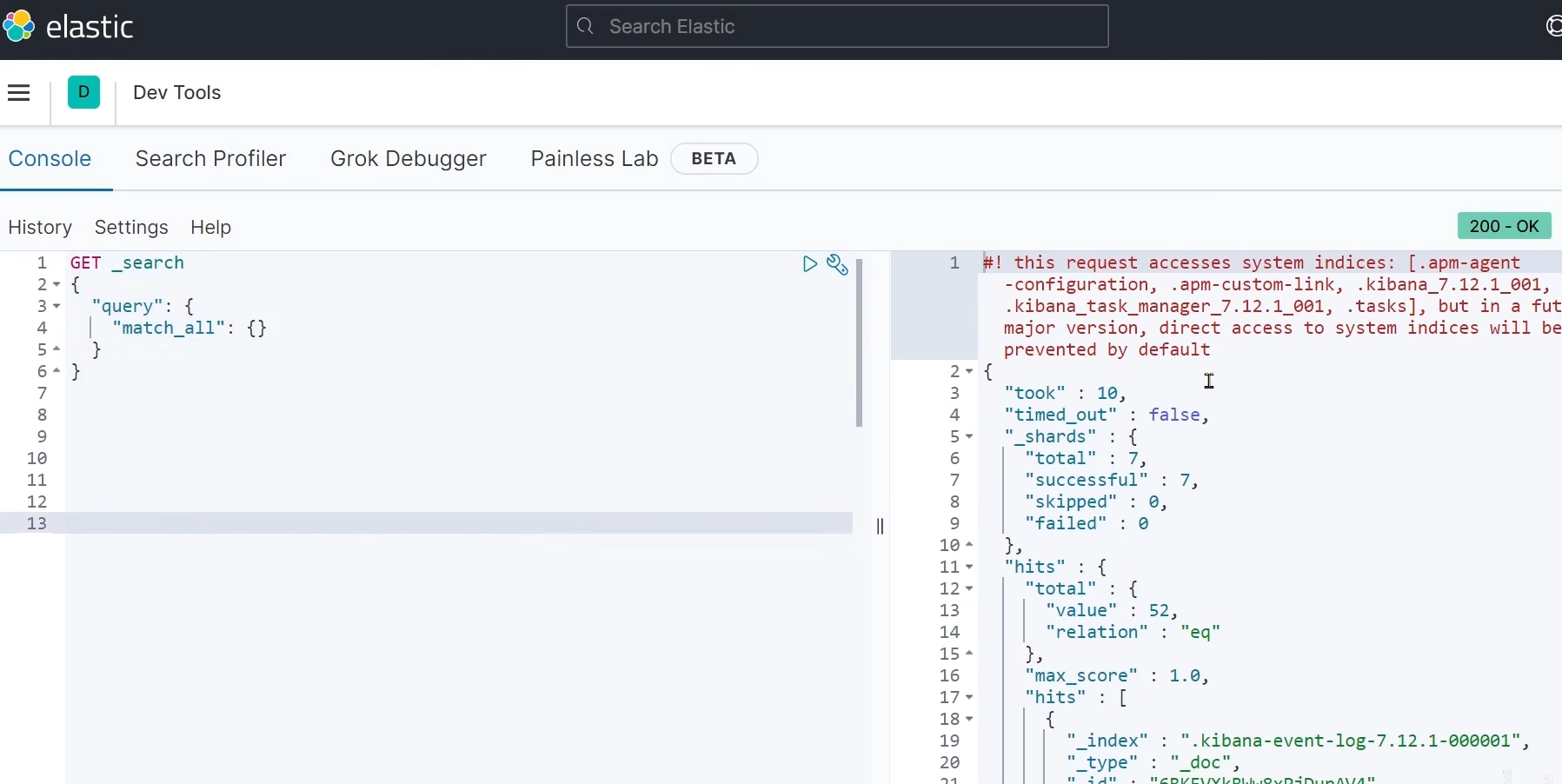This screenshot has height=784, width=1562.
Task: Click the BETA badge next to Painless Lab
Action: pyautogui.click(x=715, y=159)
